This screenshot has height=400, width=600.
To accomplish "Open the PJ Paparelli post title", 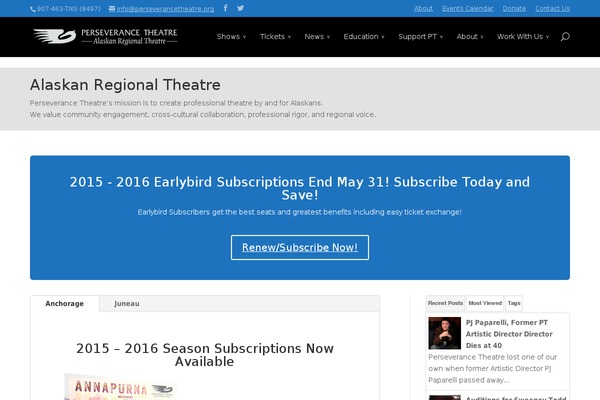I will pyautogui.click(x=509, y=334).
